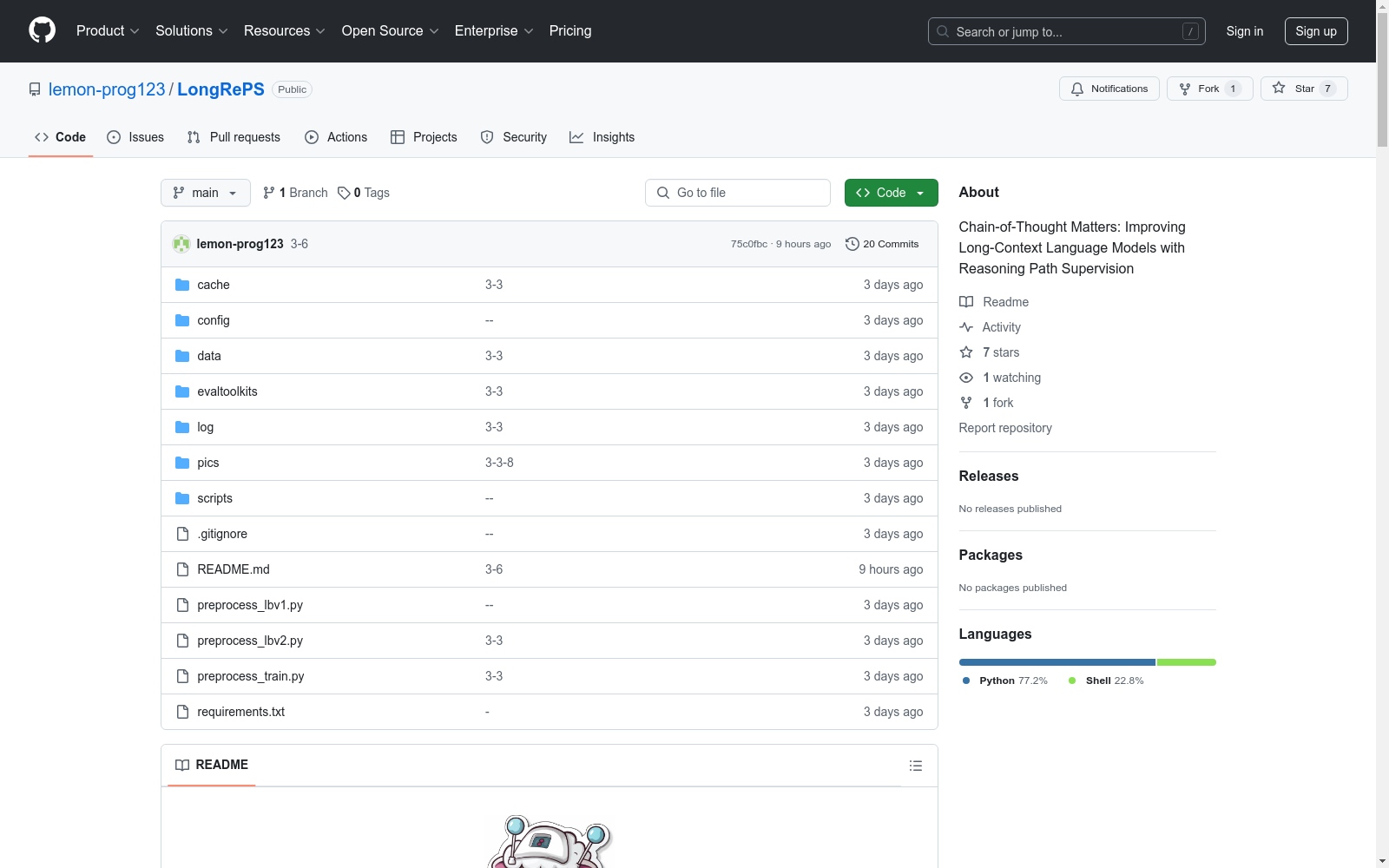Click the Star icon
This screenshot has height=868, width=1389.
tap(1279, 88)
